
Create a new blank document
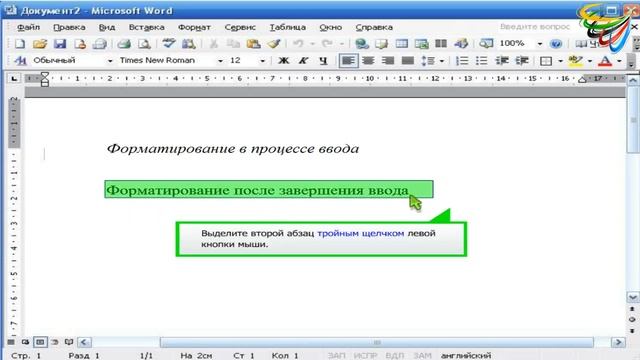[x=20, y=44]
